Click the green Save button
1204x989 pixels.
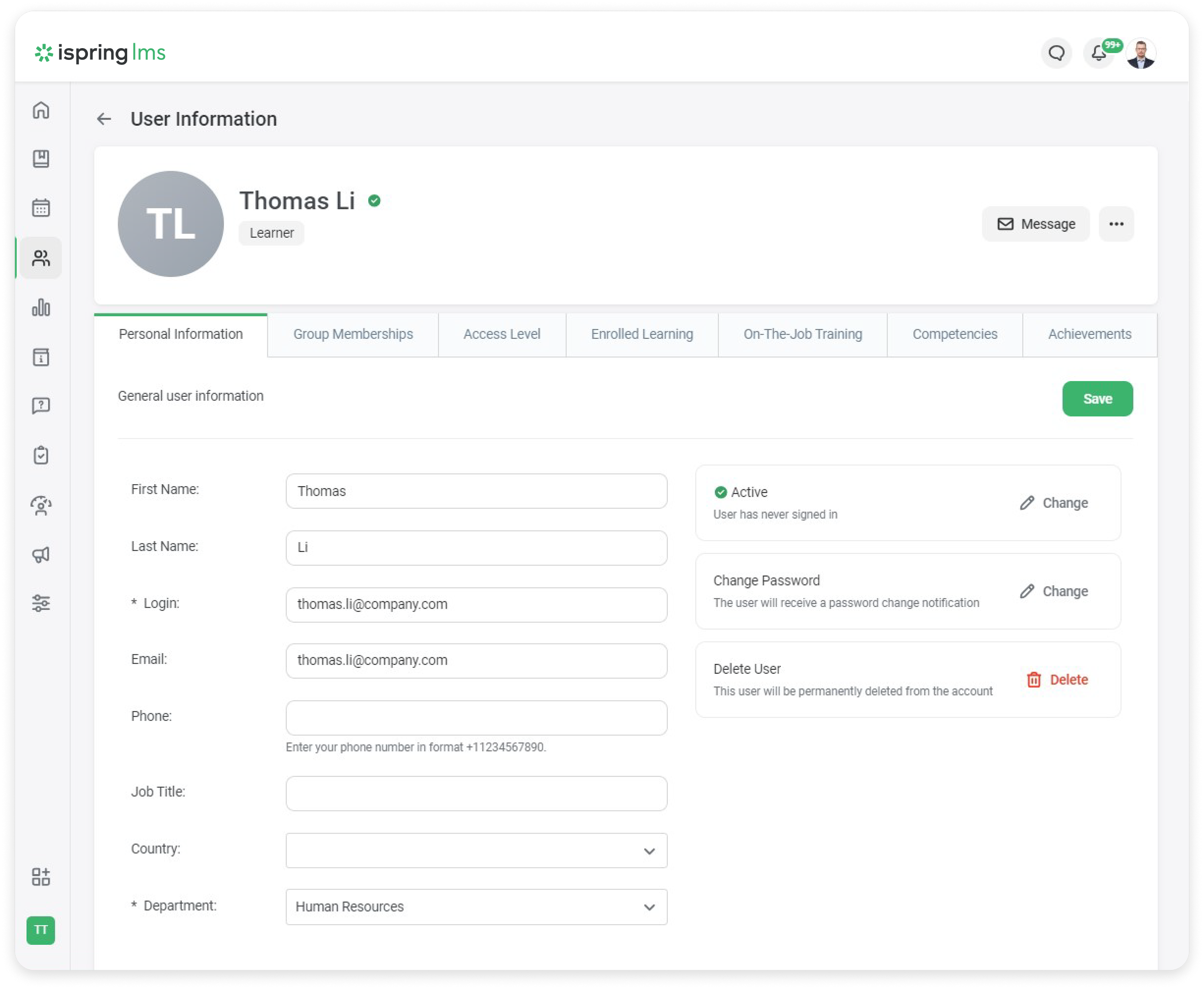[1097, 399]
